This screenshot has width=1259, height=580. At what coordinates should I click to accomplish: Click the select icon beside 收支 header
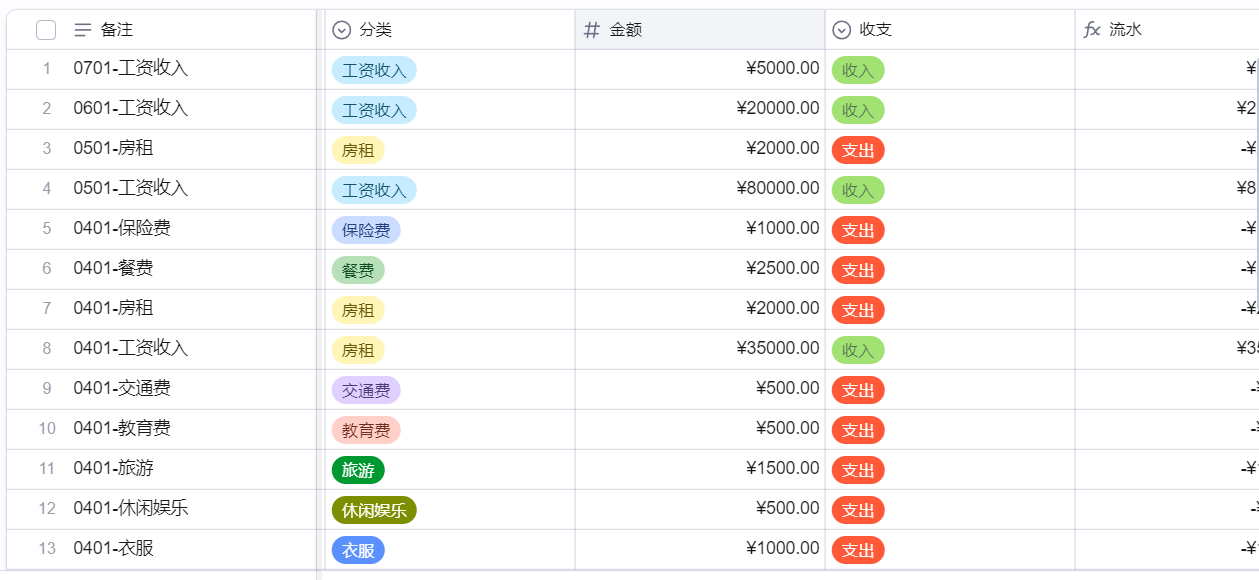coord(842,30)
